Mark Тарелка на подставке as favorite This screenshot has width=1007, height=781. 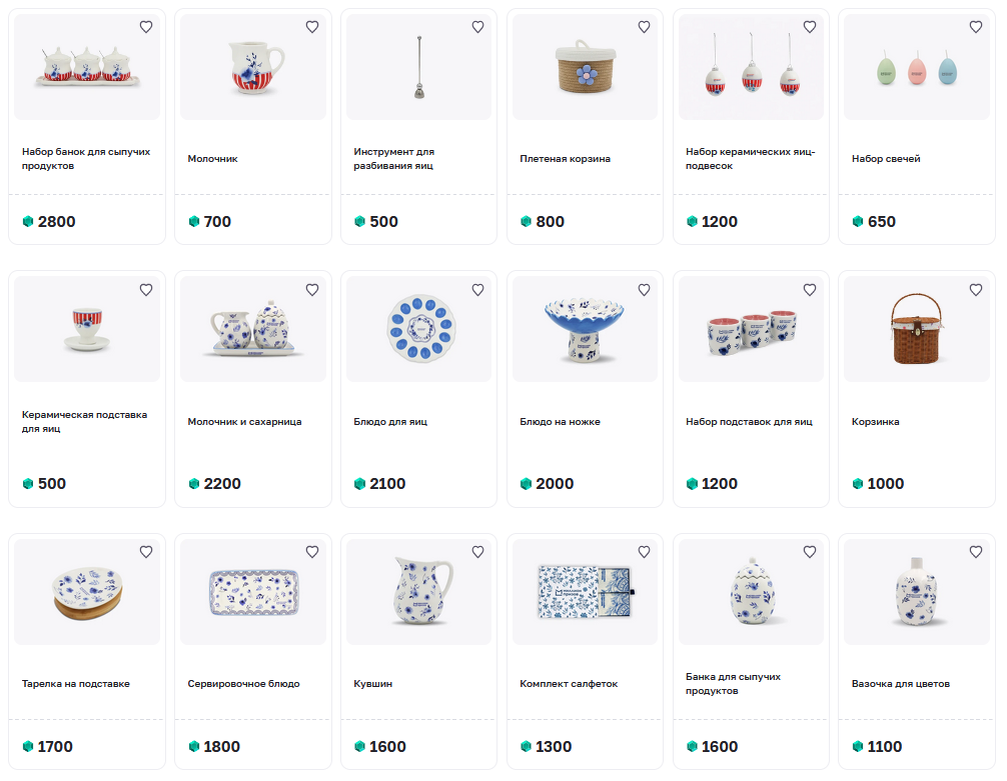point(146,552)
